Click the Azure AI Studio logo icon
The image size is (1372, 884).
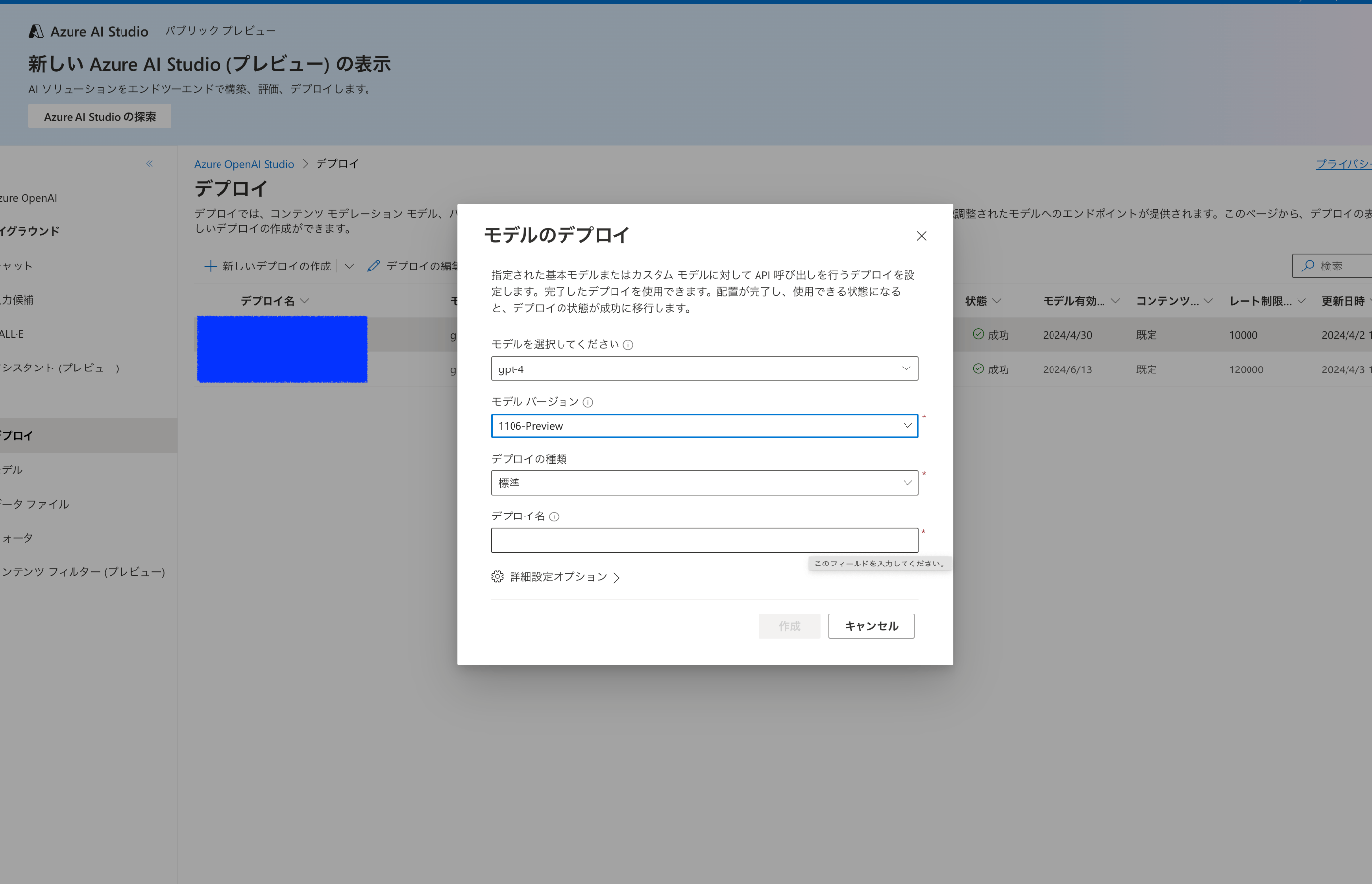pos(36,31)
